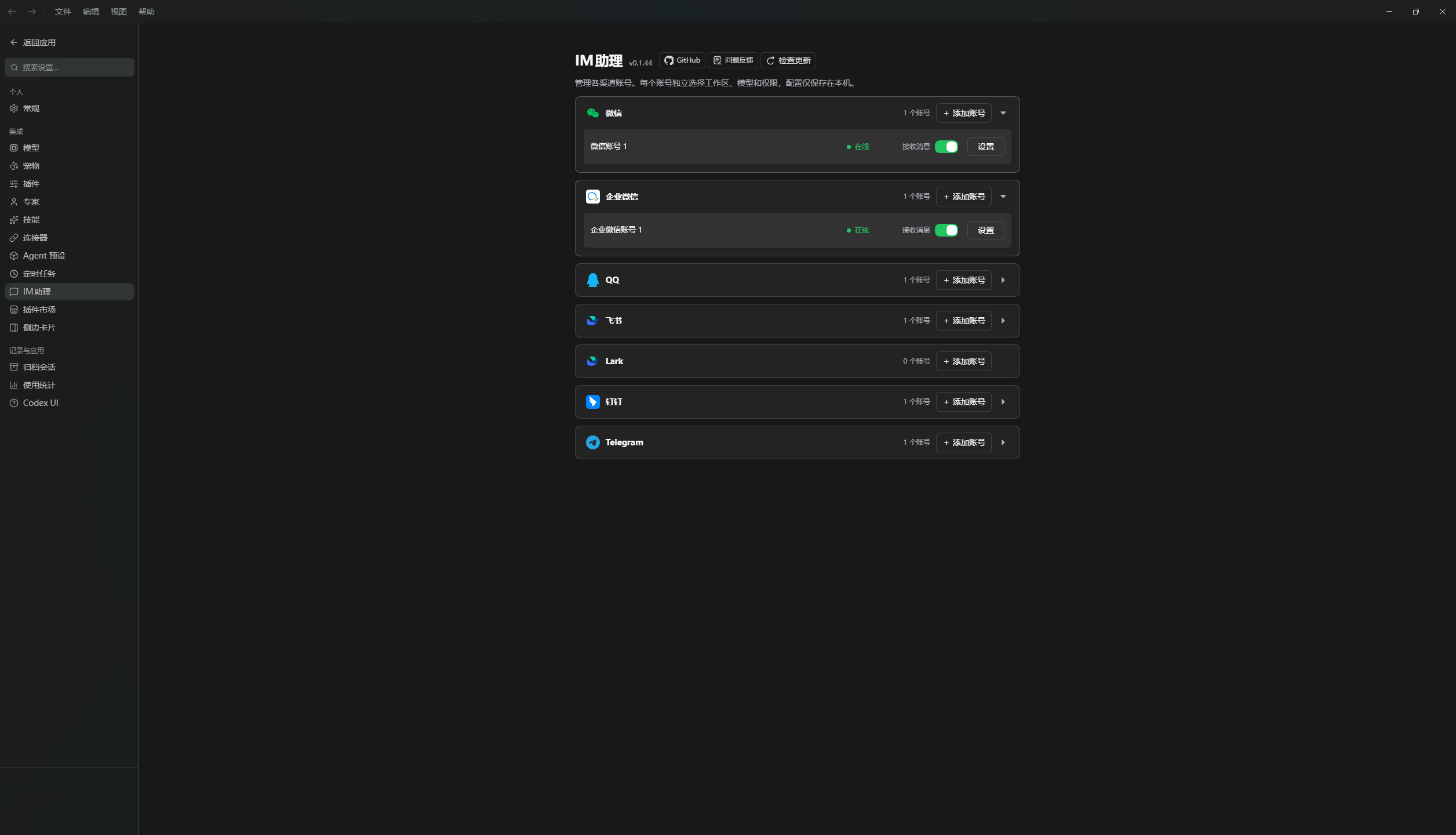Click the sliders icon beside 插件
The image size is (1456, 835).
pyautogui.click(x=14, y=184)
